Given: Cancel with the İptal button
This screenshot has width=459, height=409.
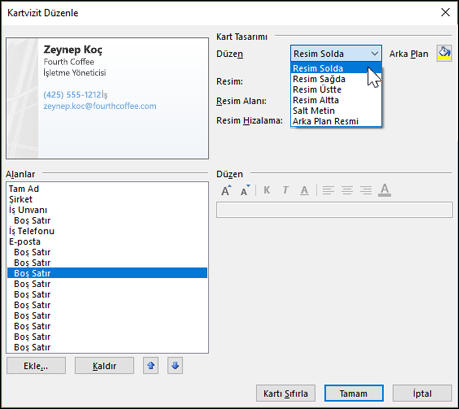Looking at the screenshot, I should pyautogui.click(x=422, y=394).
